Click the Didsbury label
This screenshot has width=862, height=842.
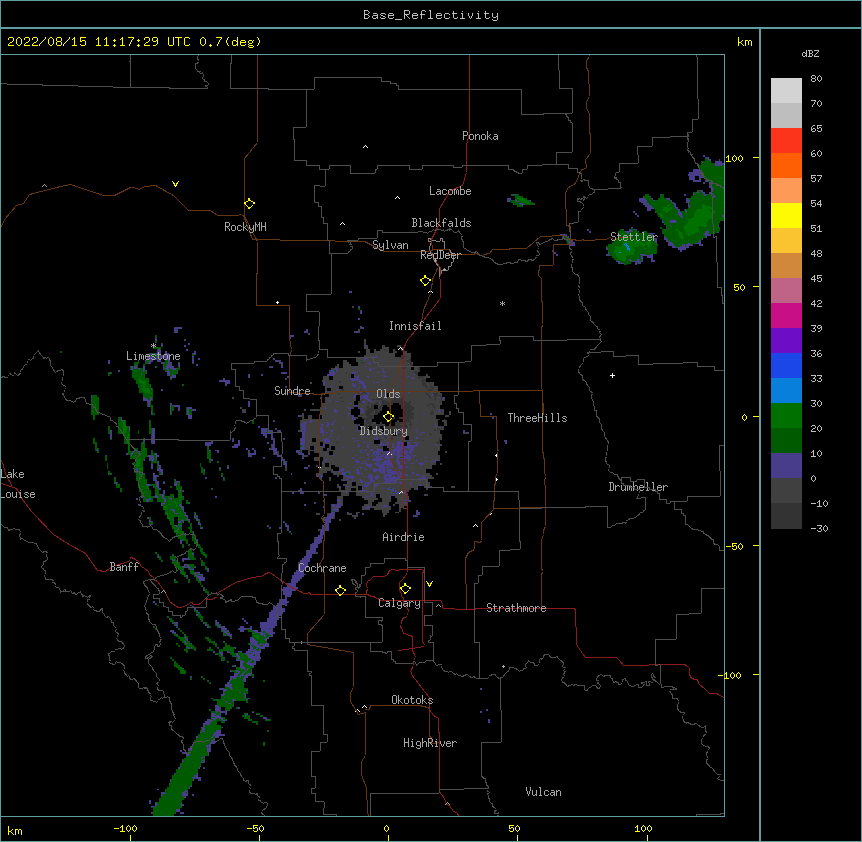pos(384,431)
